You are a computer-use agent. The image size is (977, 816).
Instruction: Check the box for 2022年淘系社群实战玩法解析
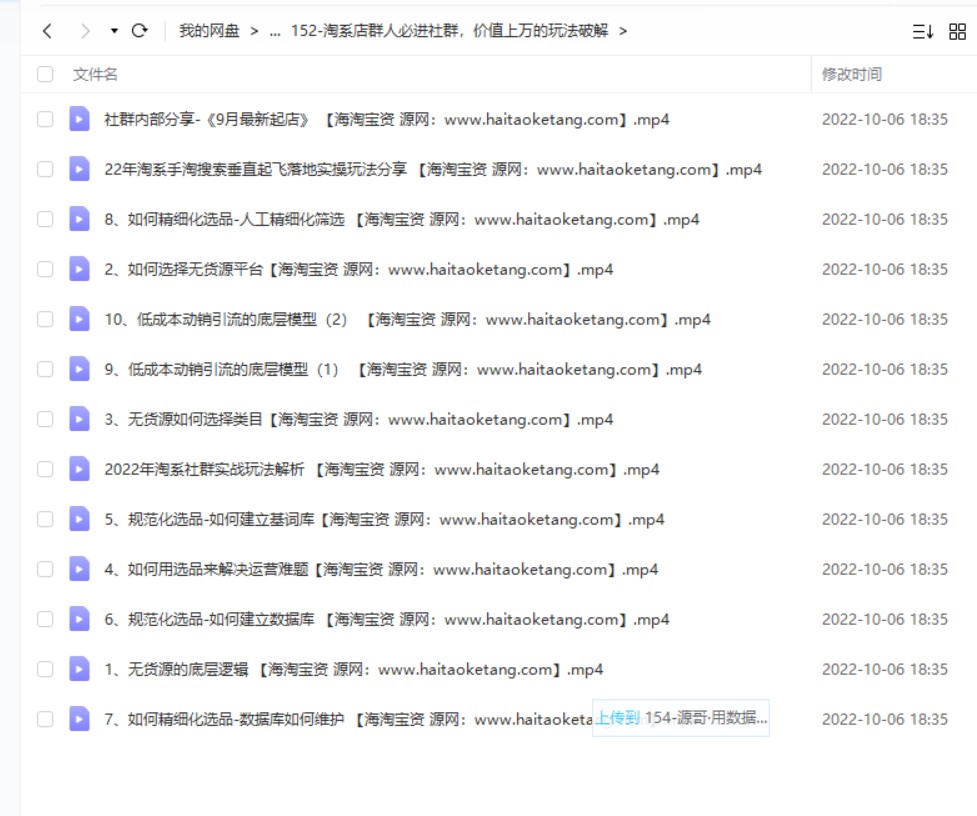pos(45,469)
